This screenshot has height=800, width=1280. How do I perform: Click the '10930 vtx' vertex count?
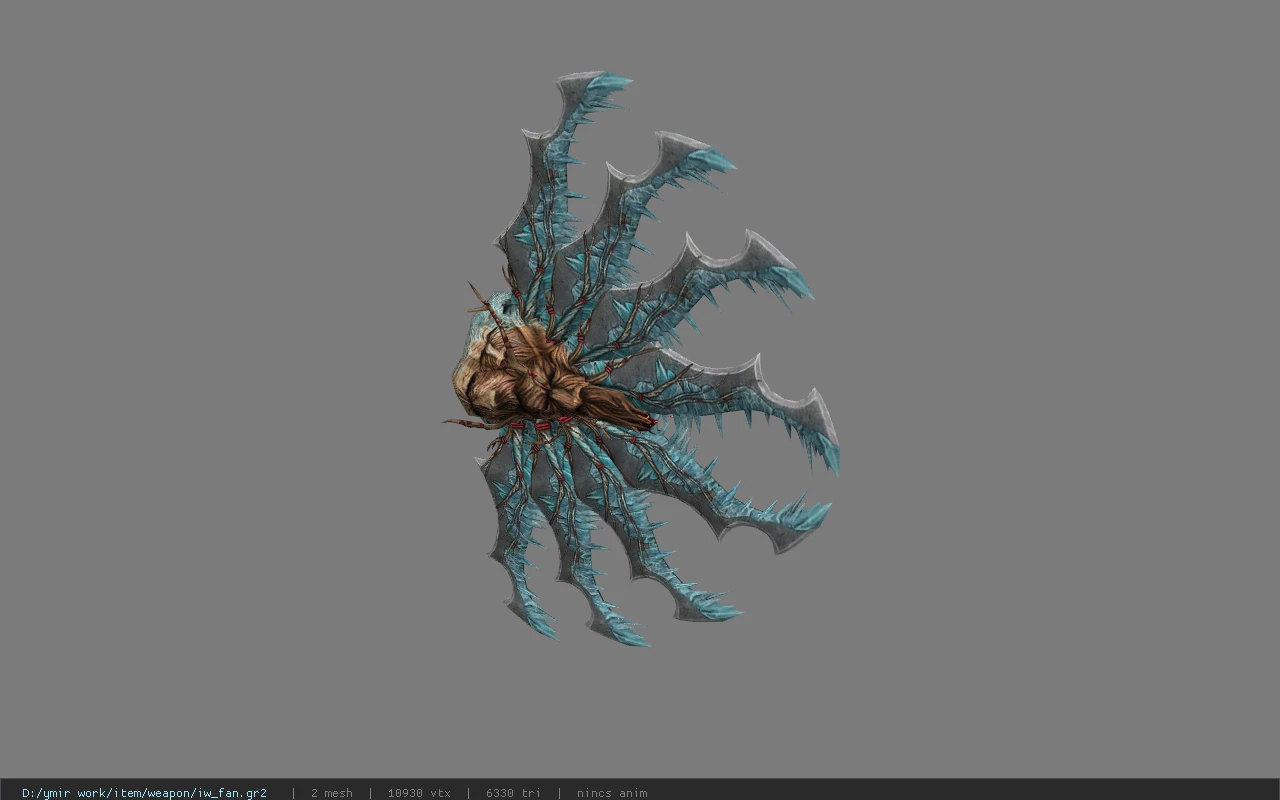point(419,793)
